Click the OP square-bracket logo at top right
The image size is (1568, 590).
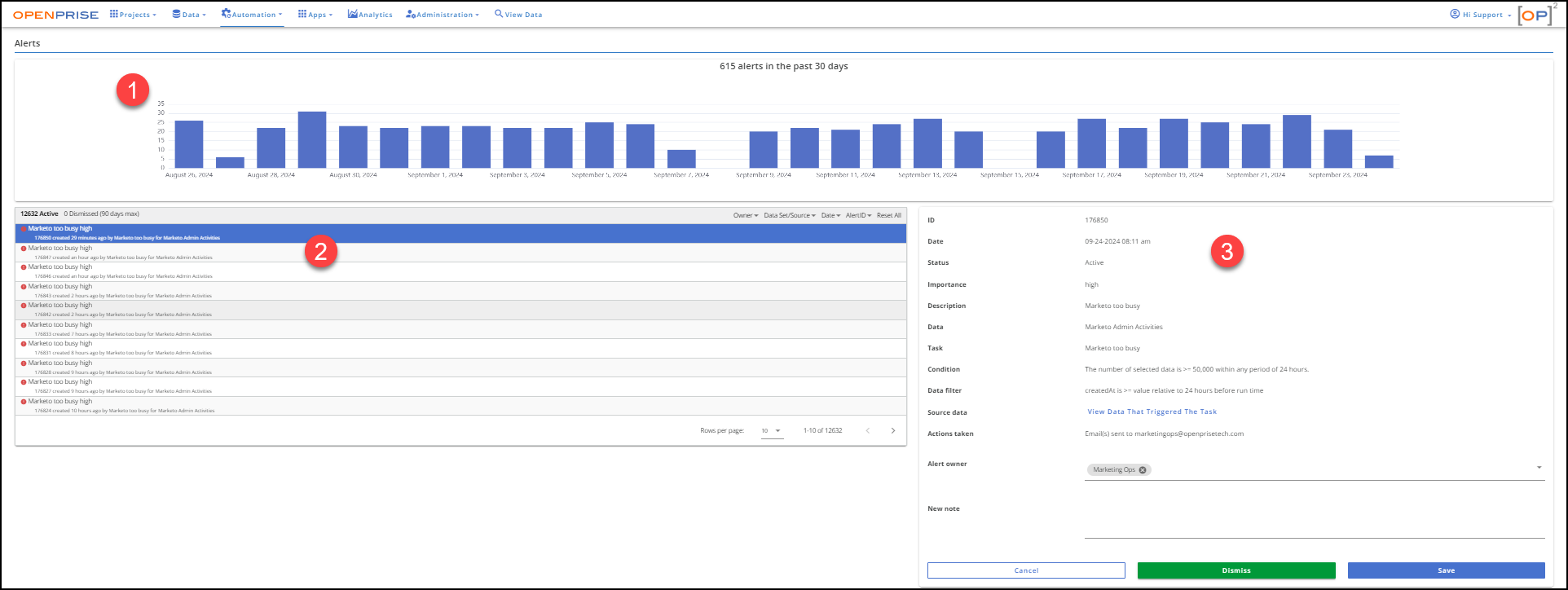1538,15
